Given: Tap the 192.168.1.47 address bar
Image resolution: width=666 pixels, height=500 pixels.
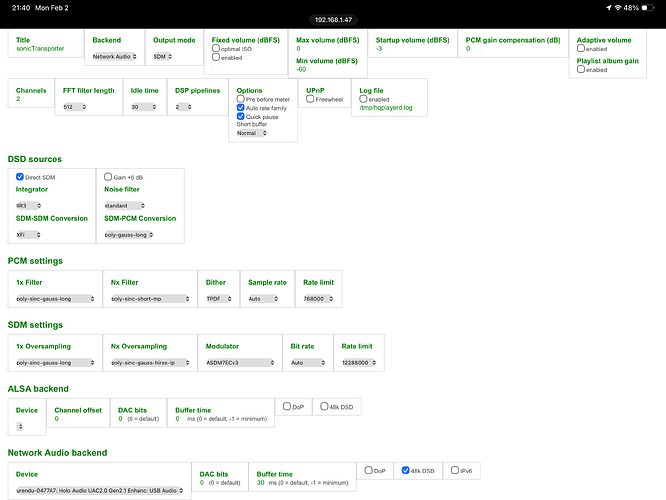Looking at the screenshot, I should pos(332,19).
